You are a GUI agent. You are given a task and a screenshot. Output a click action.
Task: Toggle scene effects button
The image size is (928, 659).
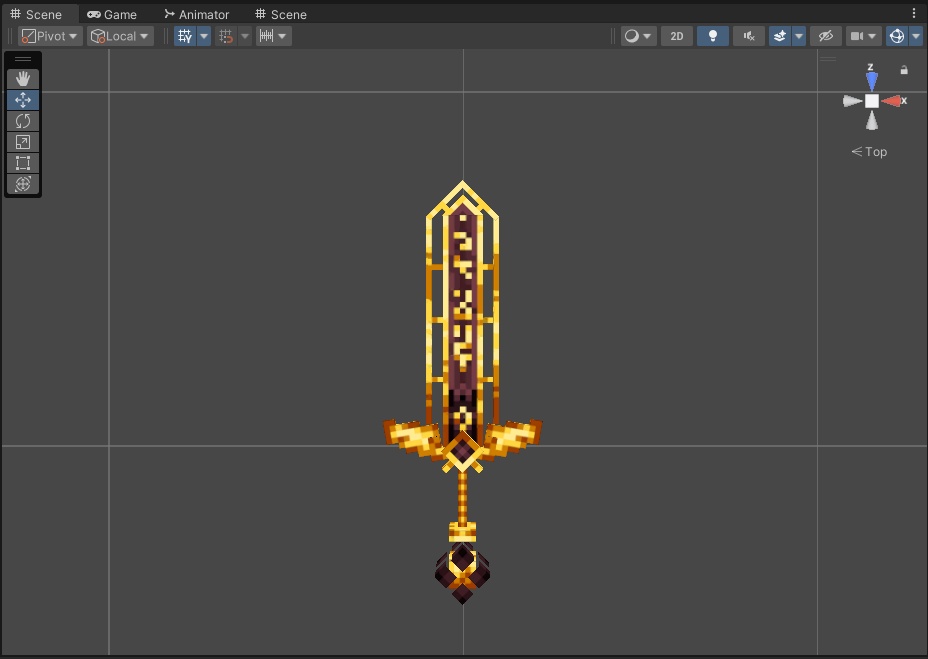[780, 36]
